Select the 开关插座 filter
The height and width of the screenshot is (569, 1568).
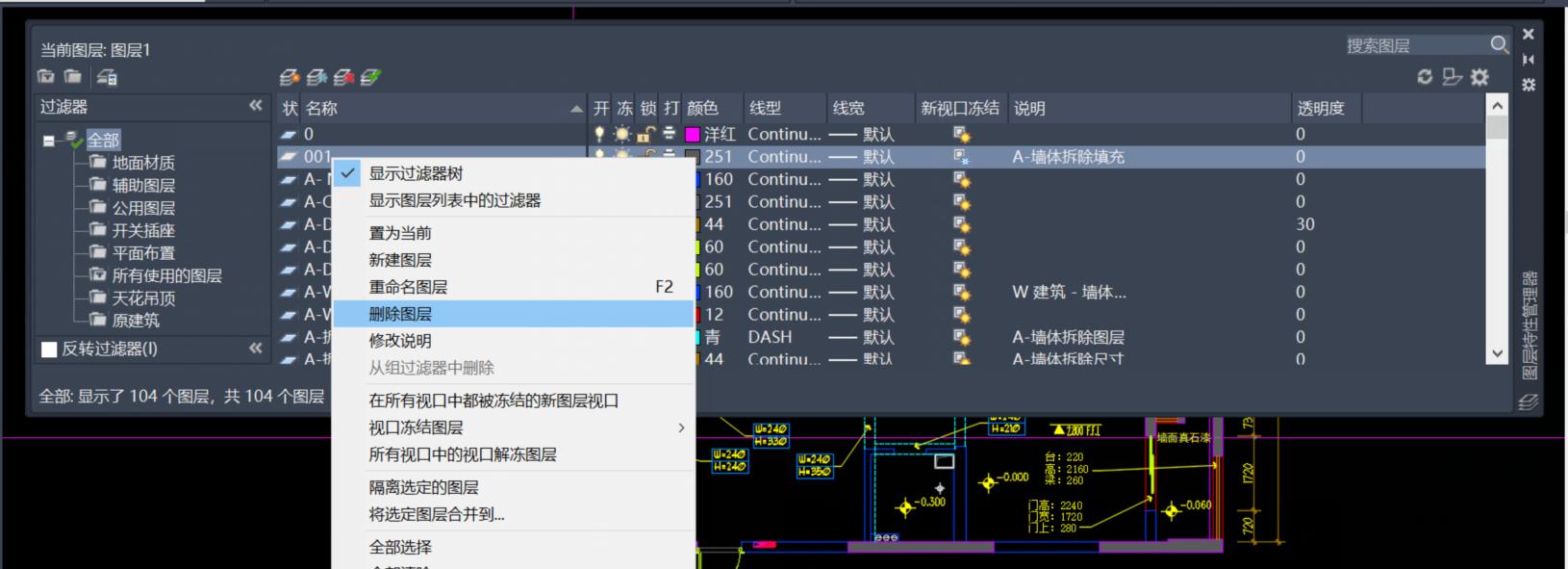point(143,230)
